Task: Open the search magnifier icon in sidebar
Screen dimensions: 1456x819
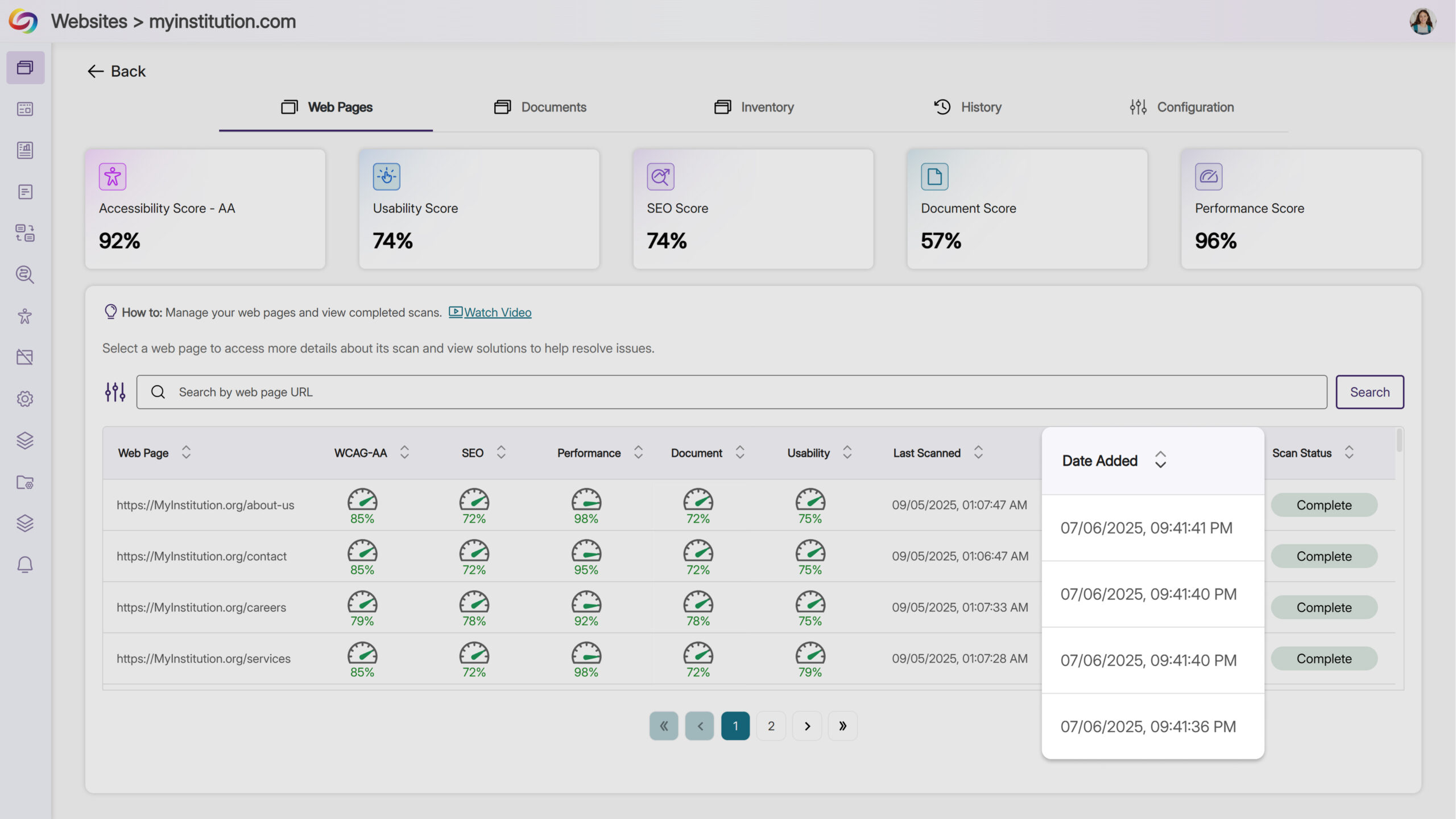Action: (x=25, y=275)
